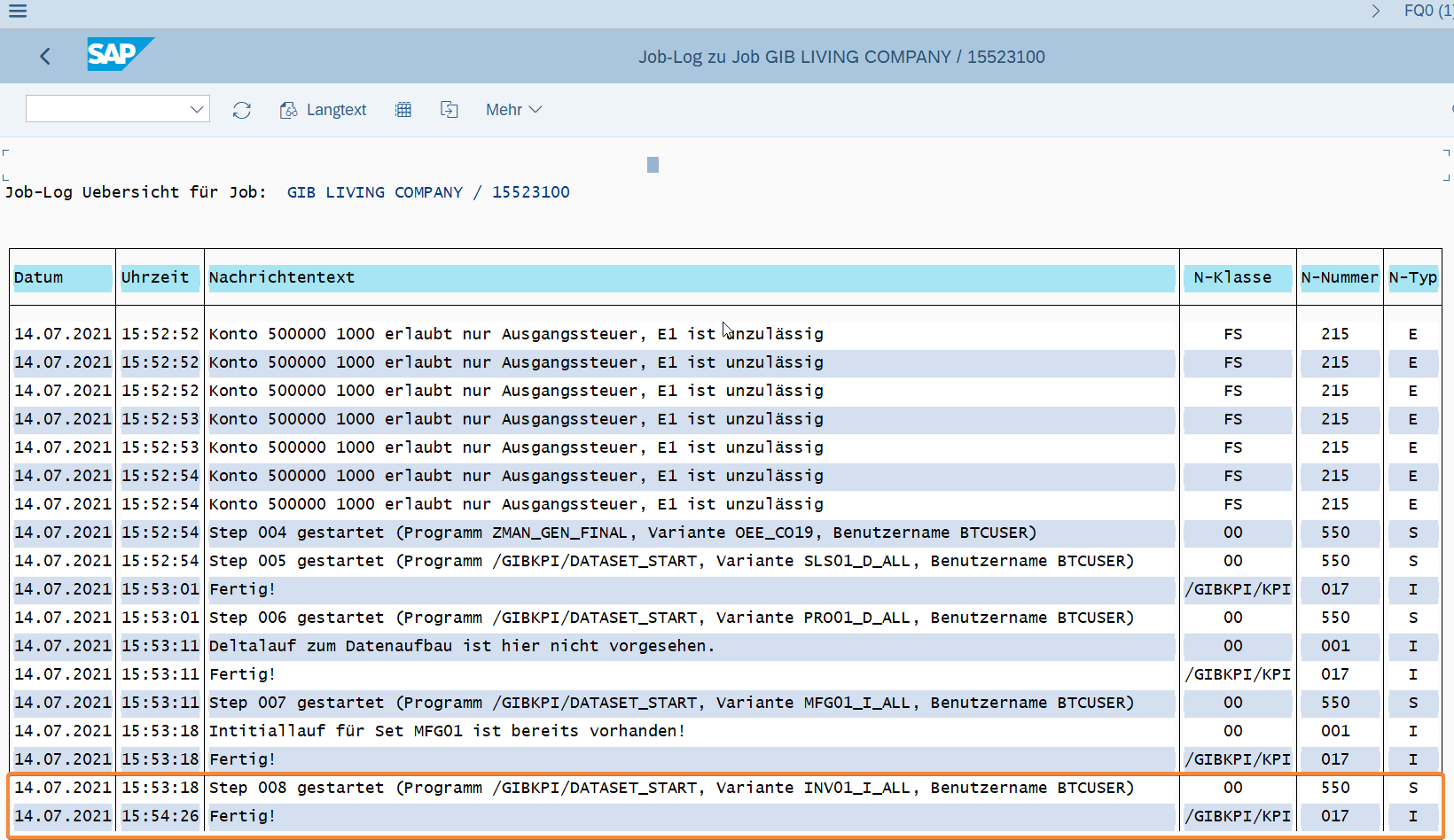The height and width of the screenshot is (840, 1454).
Task: Click the FQ0 system label
Action: (x=1427, y=11)
